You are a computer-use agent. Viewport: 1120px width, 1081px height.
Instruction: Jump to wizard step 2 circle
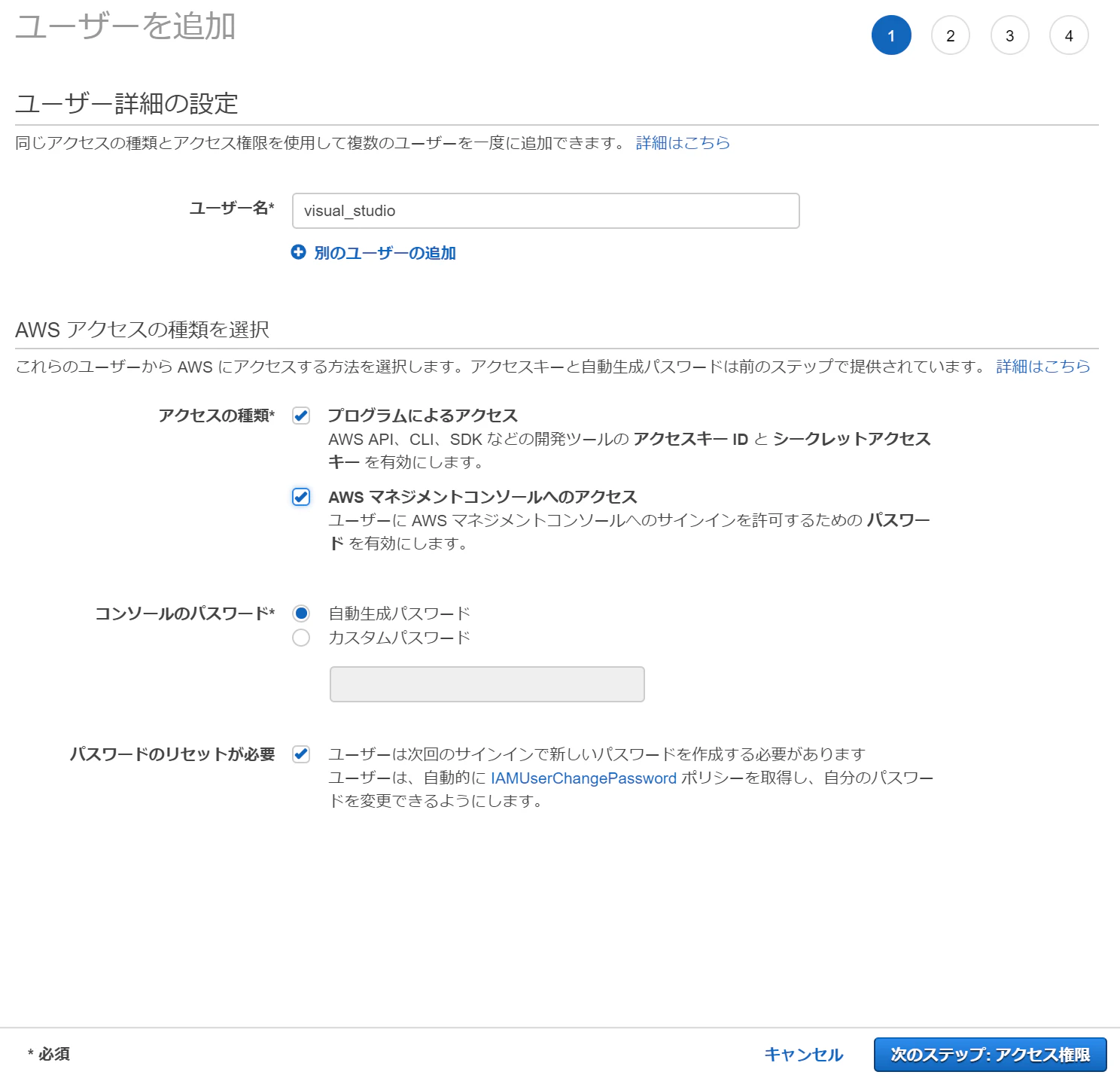tap(951, 35)
